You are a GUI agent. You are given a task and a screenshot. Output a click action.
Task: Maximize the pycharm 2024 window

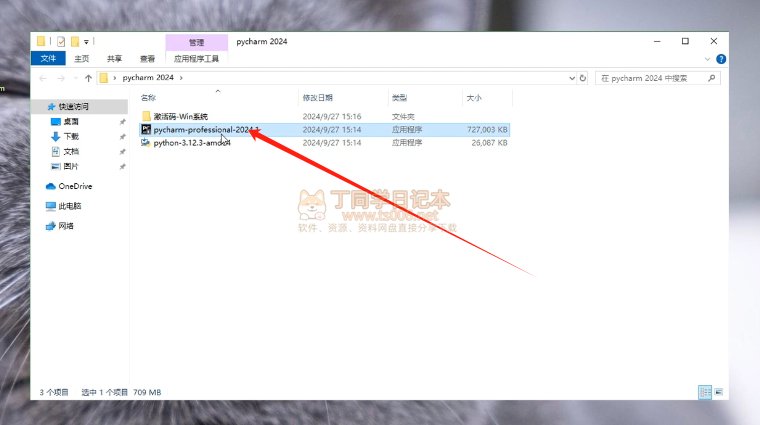tap(685, 42)
